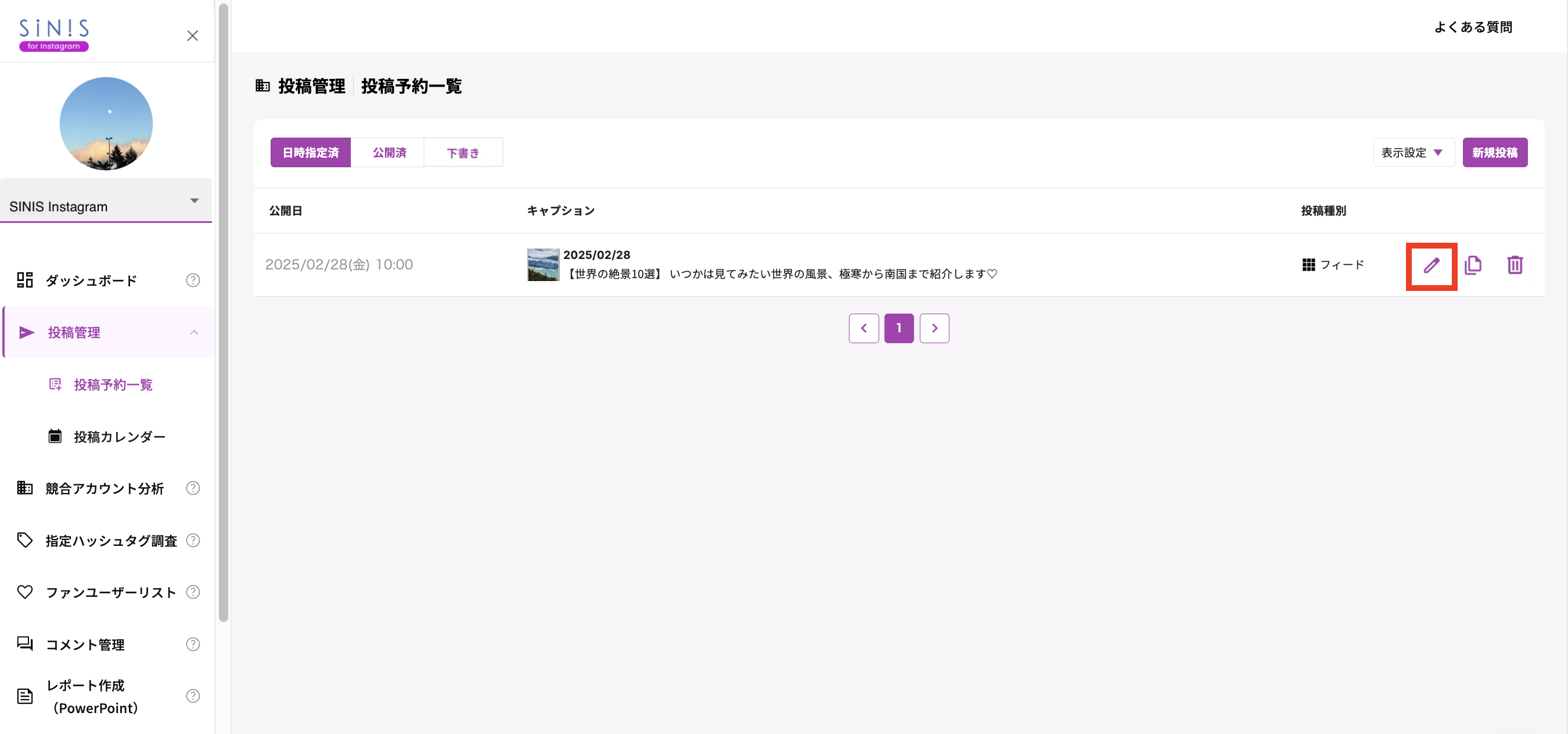Duplicate the post using the copy icon
1568x734 pixels.
tap(1474, 265)
